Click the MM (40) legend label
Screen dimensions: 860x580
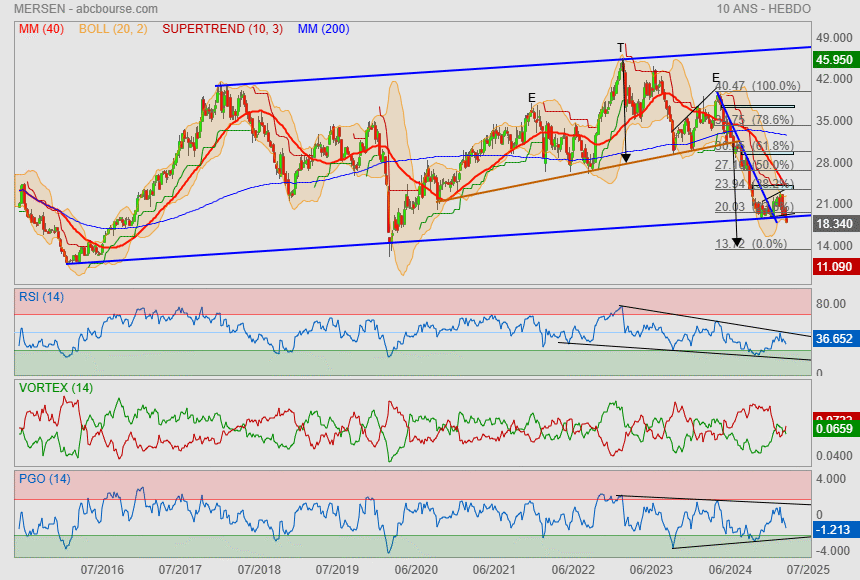40,29
